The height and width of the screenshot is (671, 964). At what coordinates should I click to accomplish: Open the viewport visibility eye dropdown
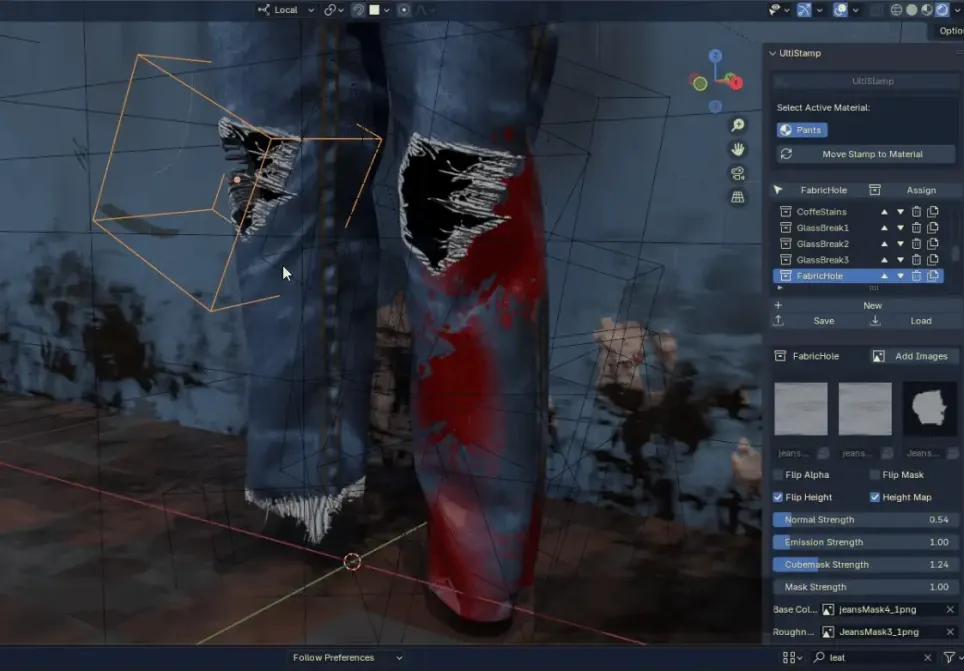click(779, 10)
